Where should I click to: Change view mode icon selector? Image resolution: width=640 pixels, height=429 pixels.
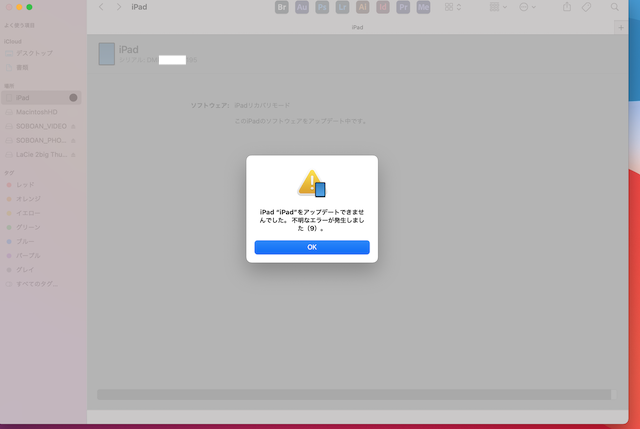453,7
